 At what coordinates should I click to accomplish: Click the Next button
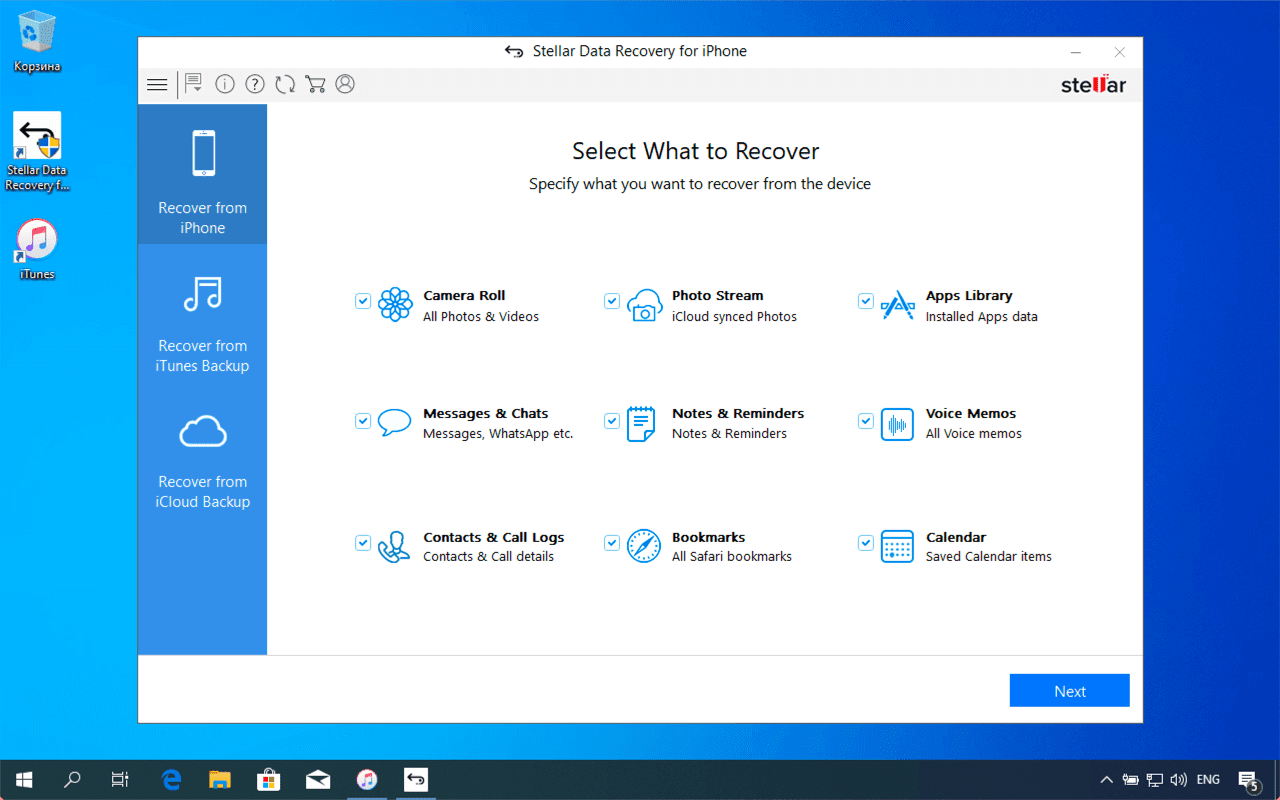[x=1070, y=691]
